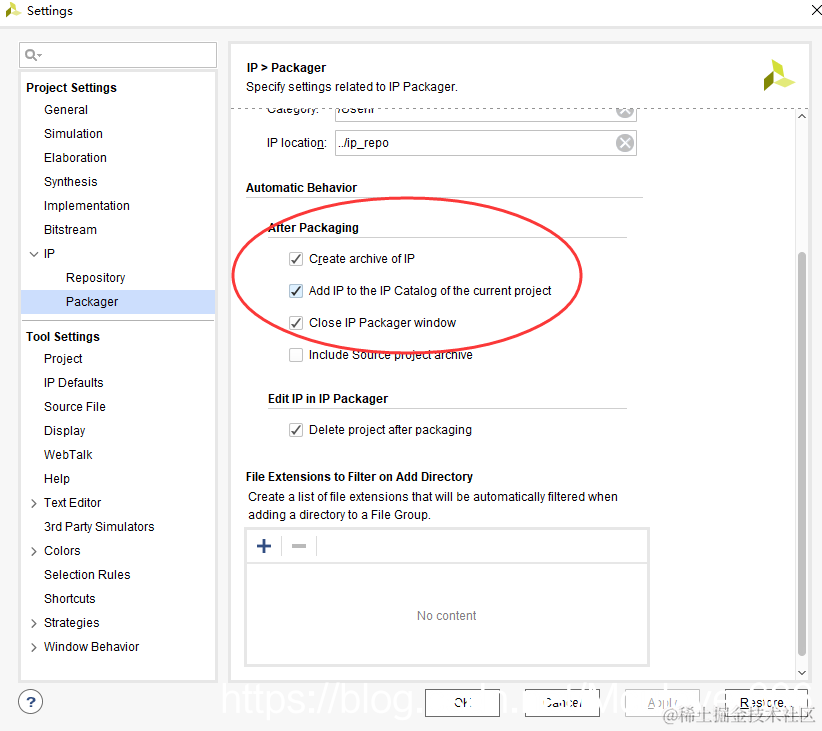Clear the Category field with X icon

point(624,112)
